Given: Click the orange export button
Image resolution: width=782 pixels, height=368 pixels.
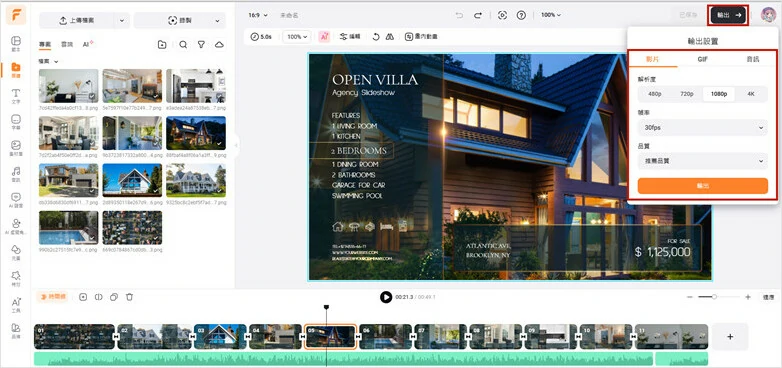Looking at the screenshot, I should 703,185.
